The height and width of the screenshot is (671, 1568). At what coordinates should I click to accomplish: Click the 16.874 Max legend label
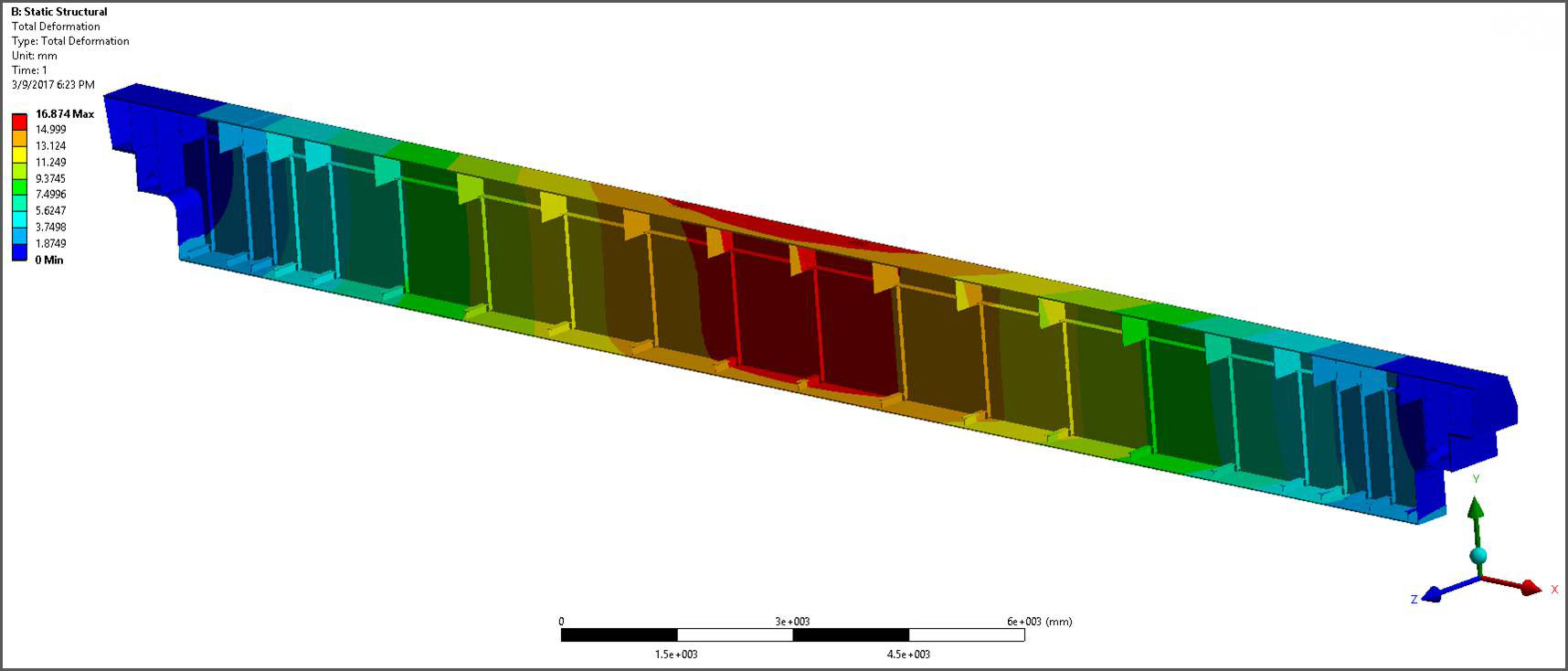[x=64, y=114]
